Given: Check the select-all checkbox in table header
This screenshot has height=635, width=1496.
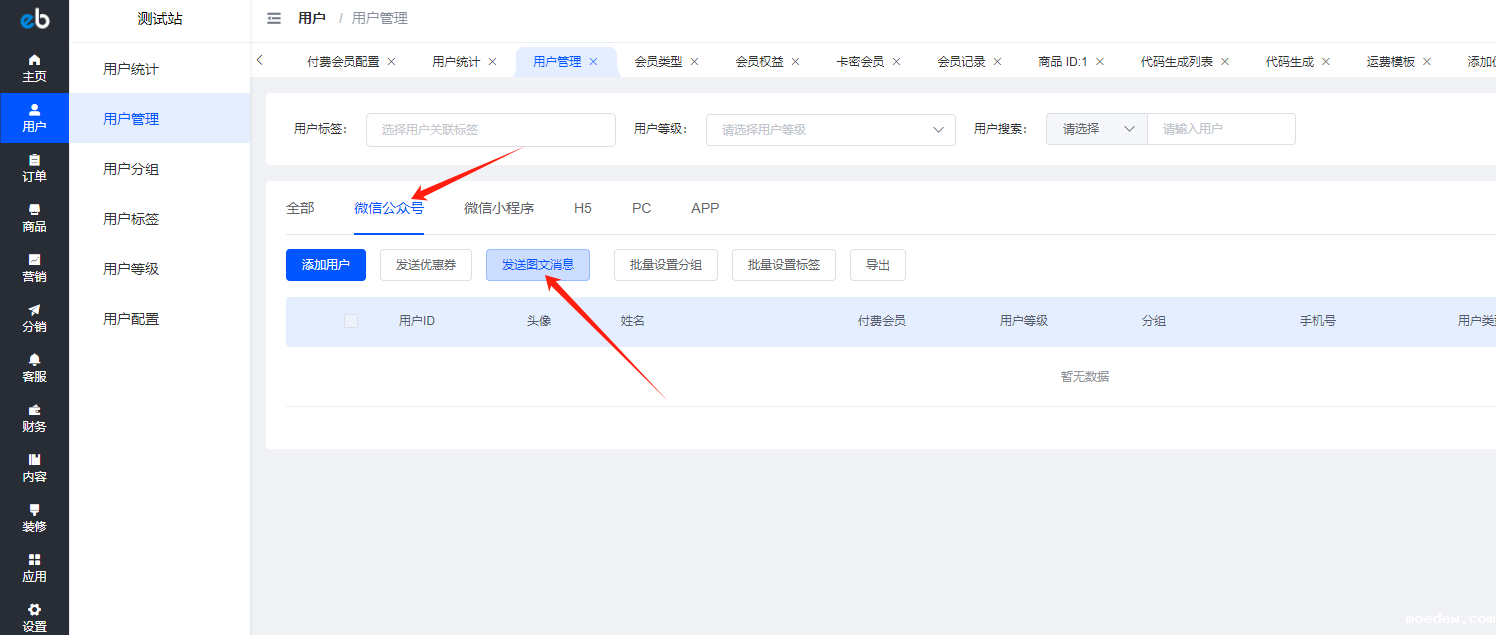Looking at the screenshot, I should pos(351,321).
